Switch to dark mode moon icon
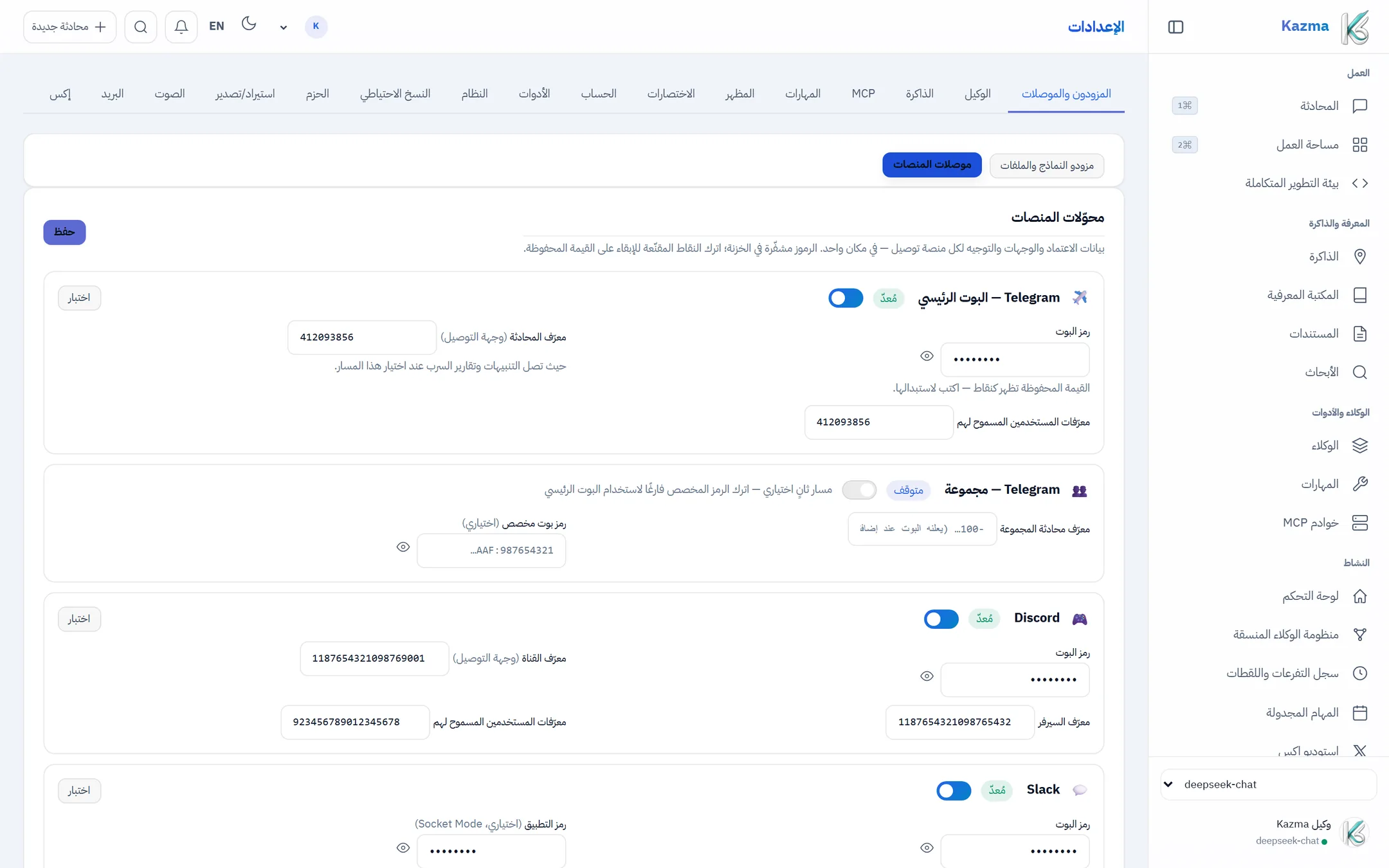This screenshot has width=1389, height=868. pos(249,24)
